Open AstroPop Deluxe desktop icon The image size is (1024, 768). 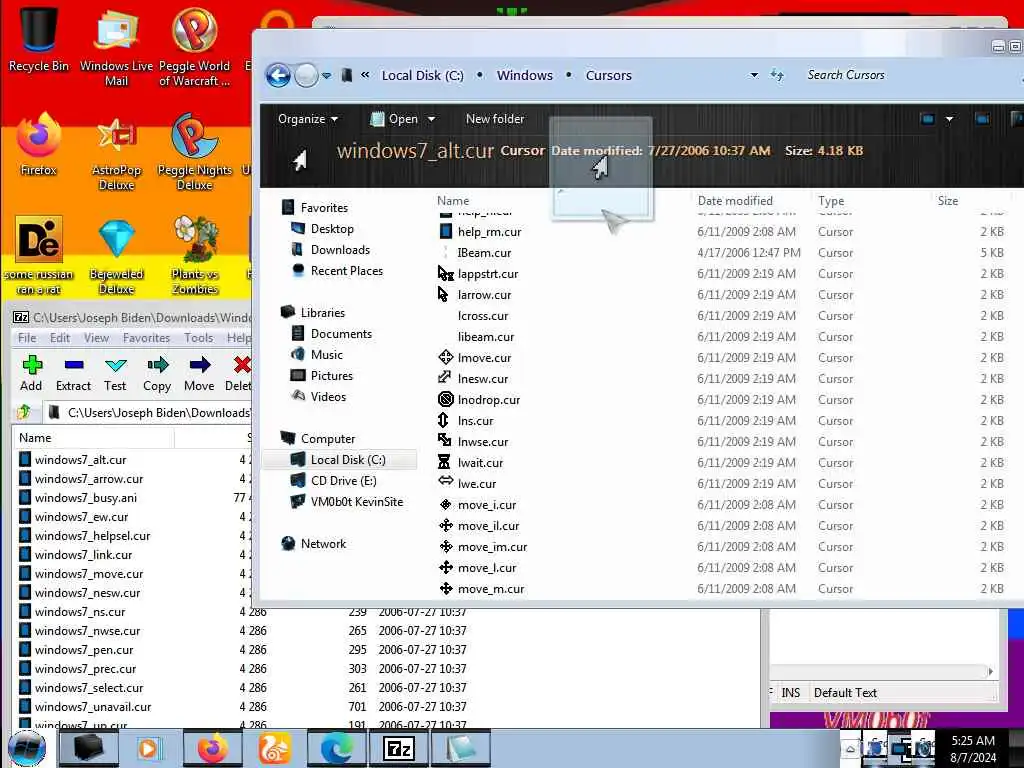click(116, 153)
